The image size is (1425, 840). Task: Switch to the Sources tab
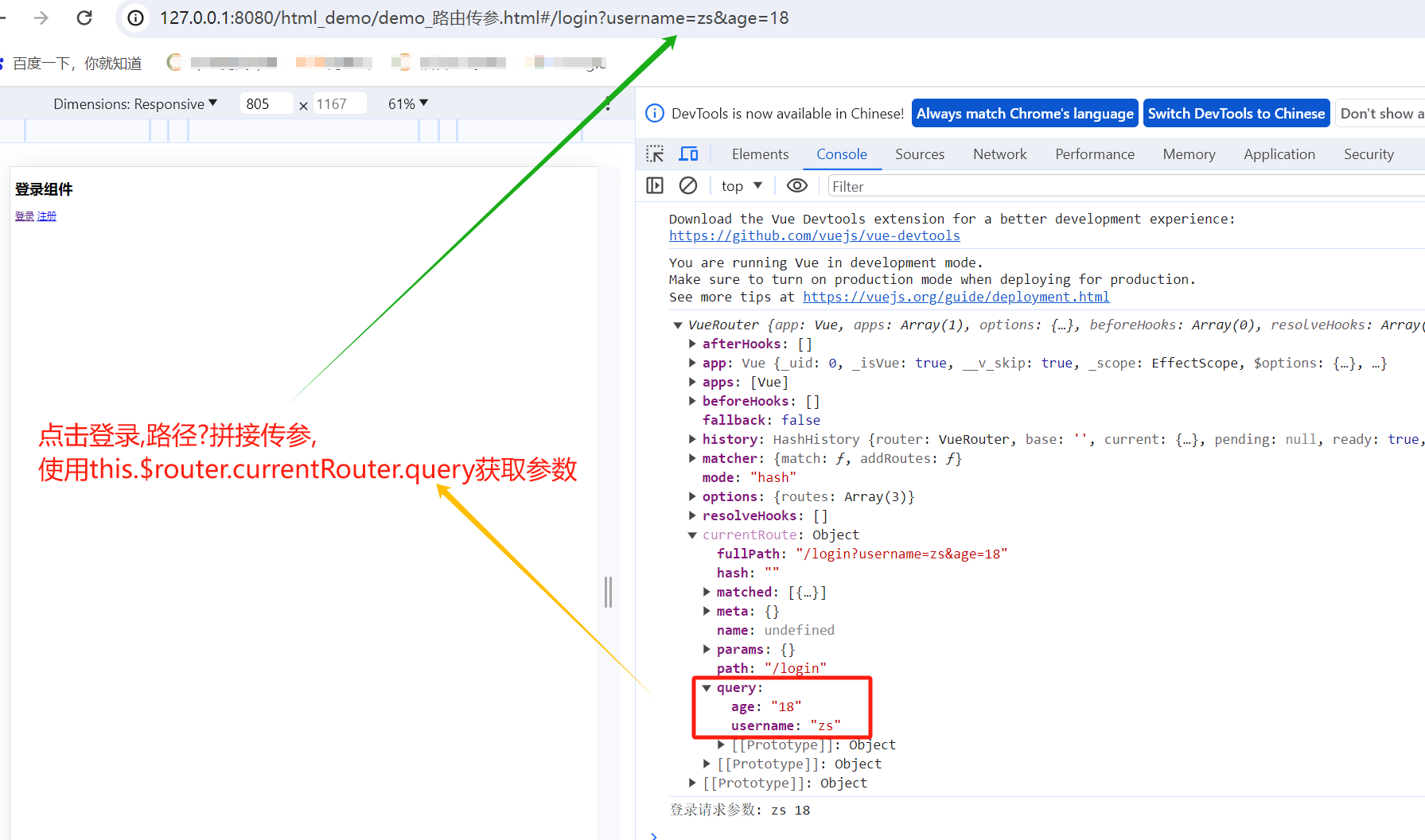point(920,154)
